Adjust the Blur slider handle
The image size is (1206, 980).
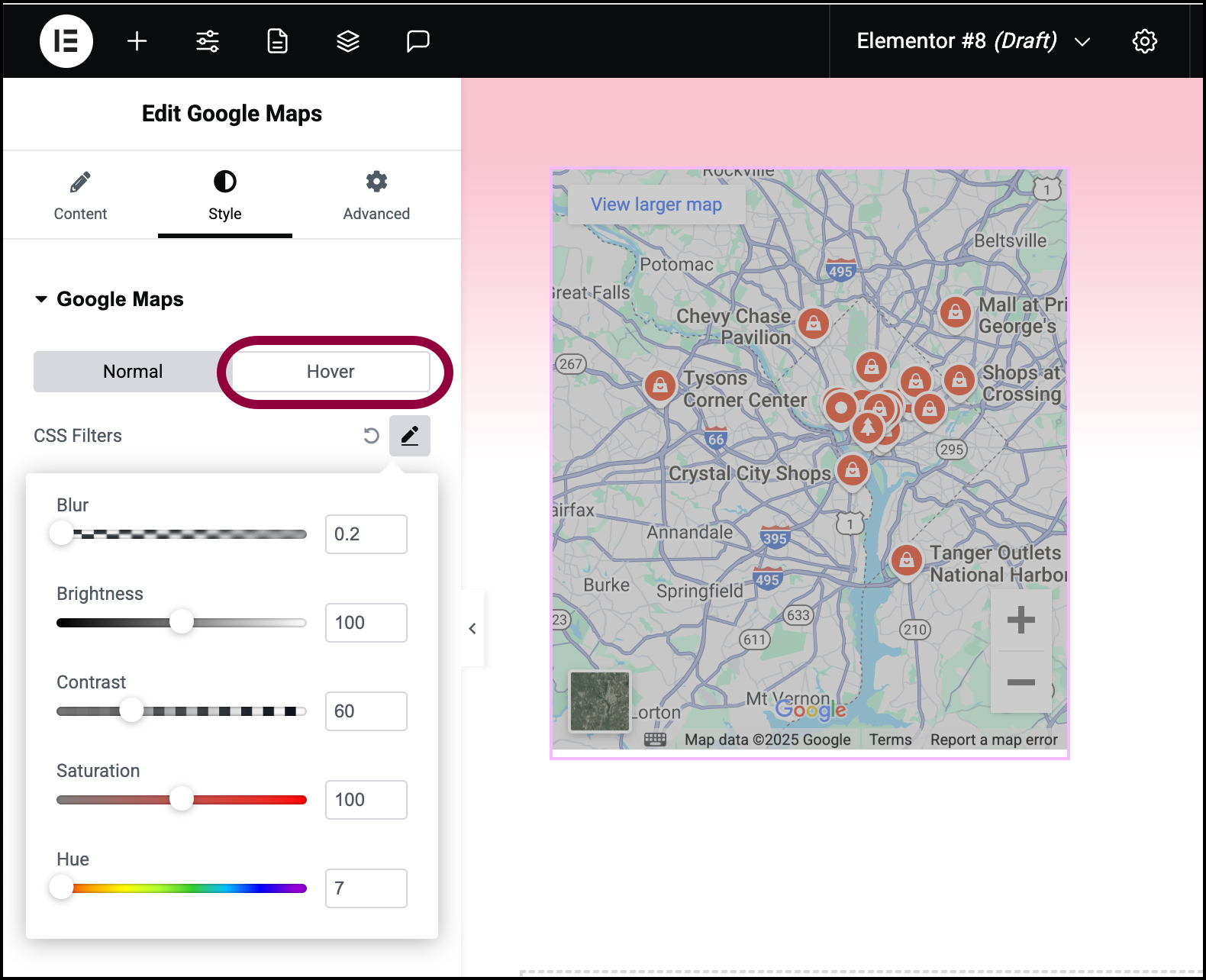(61, 534)
